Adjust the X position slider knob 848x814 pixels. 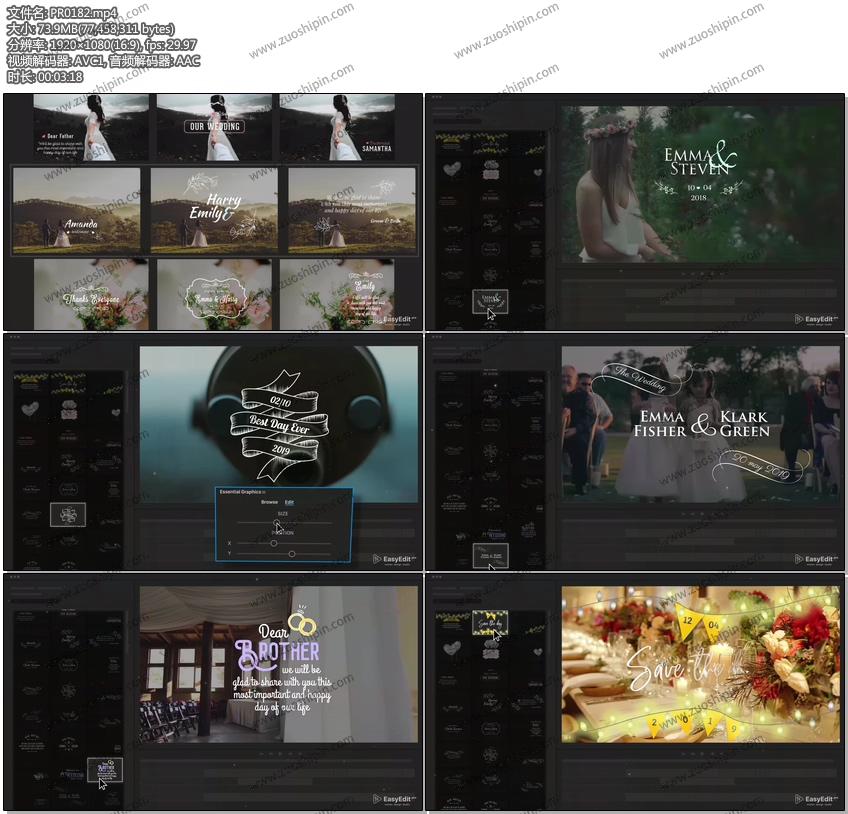[274, 543]
